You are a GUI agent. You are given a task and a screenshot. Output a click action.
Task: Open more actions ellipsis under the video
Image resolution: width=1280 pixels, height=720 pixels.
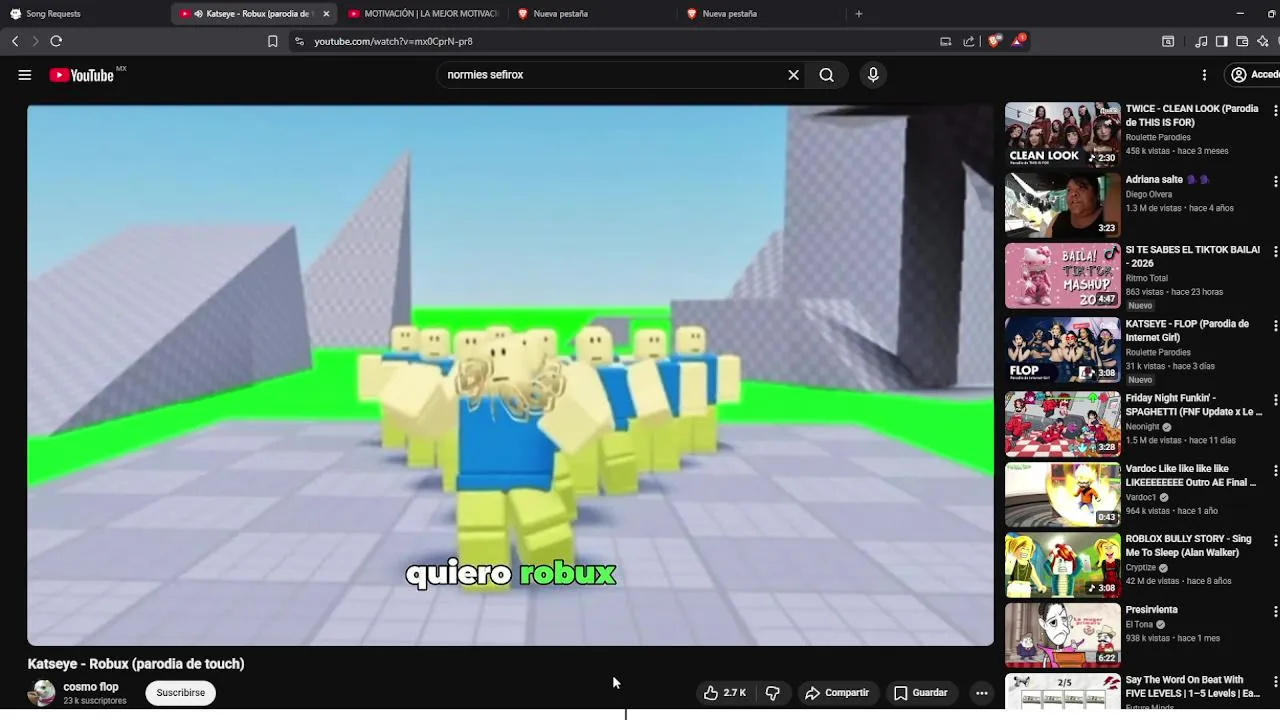pos(982,692)
